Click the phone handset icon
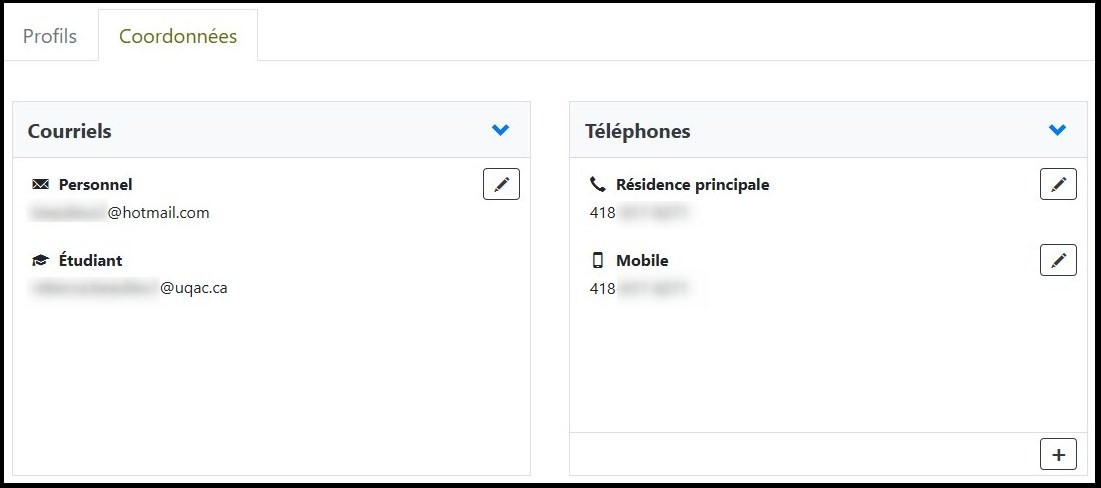The image size is (1101, 488). 598,185
